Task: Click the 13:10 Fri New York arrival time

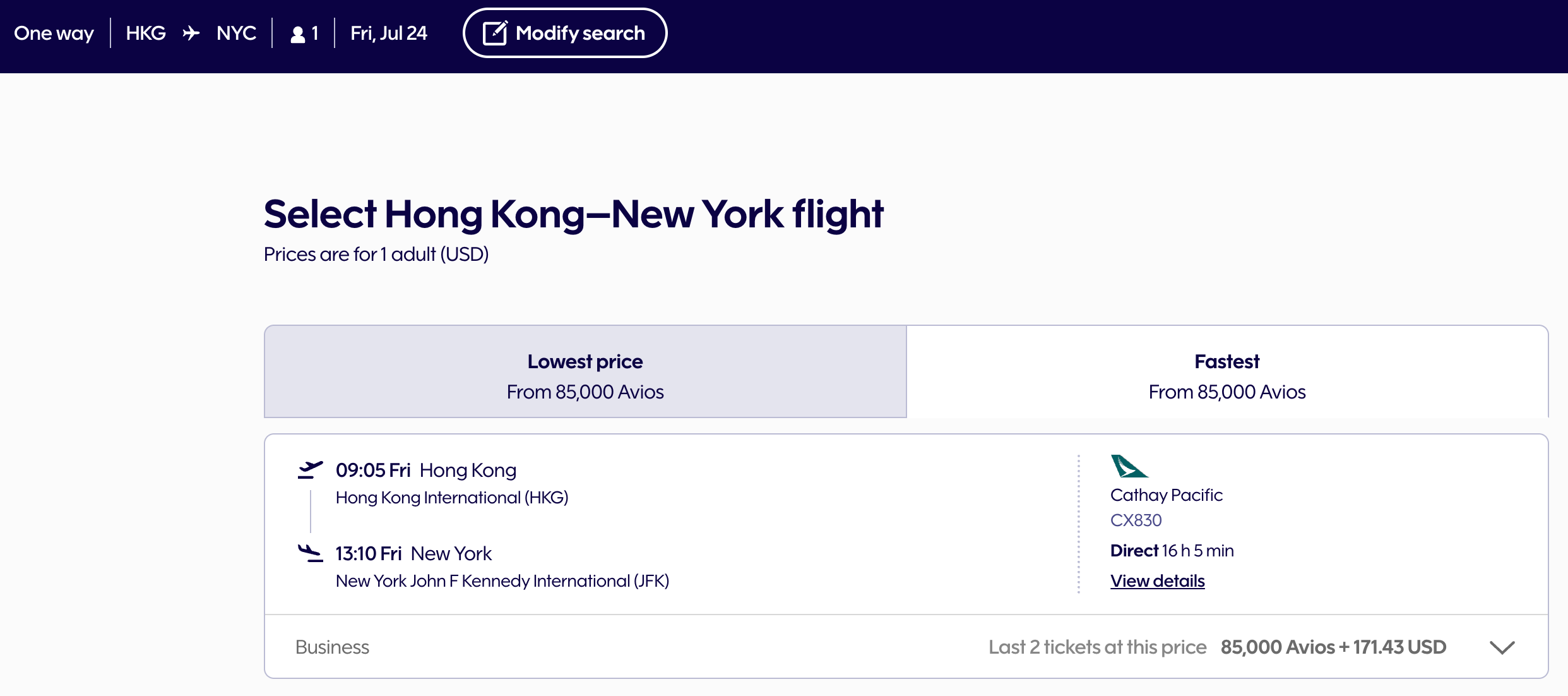Action: [x=413, y=554]
